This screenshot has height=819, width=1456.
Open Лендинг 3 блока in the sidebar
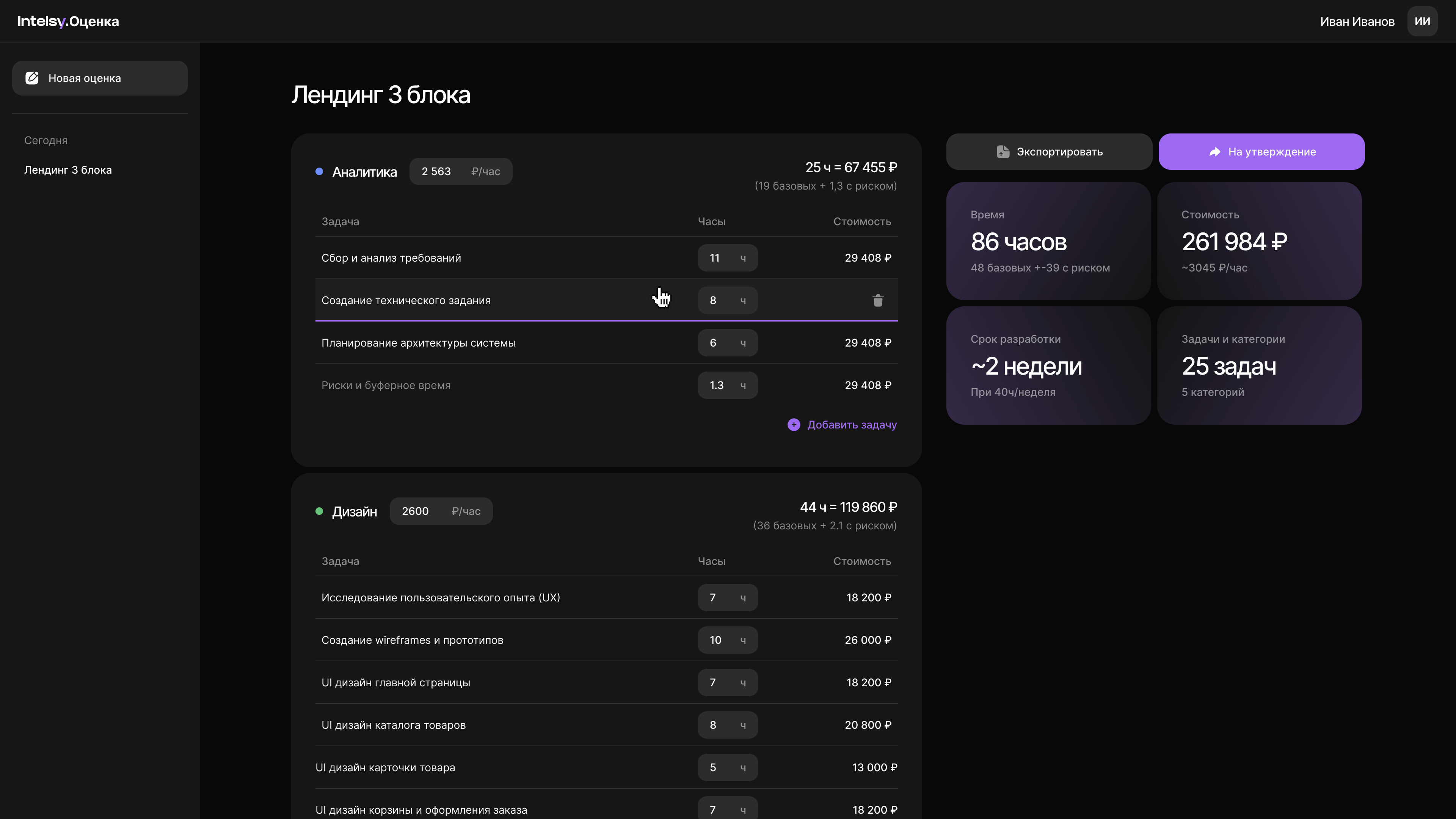coord(68,170)
